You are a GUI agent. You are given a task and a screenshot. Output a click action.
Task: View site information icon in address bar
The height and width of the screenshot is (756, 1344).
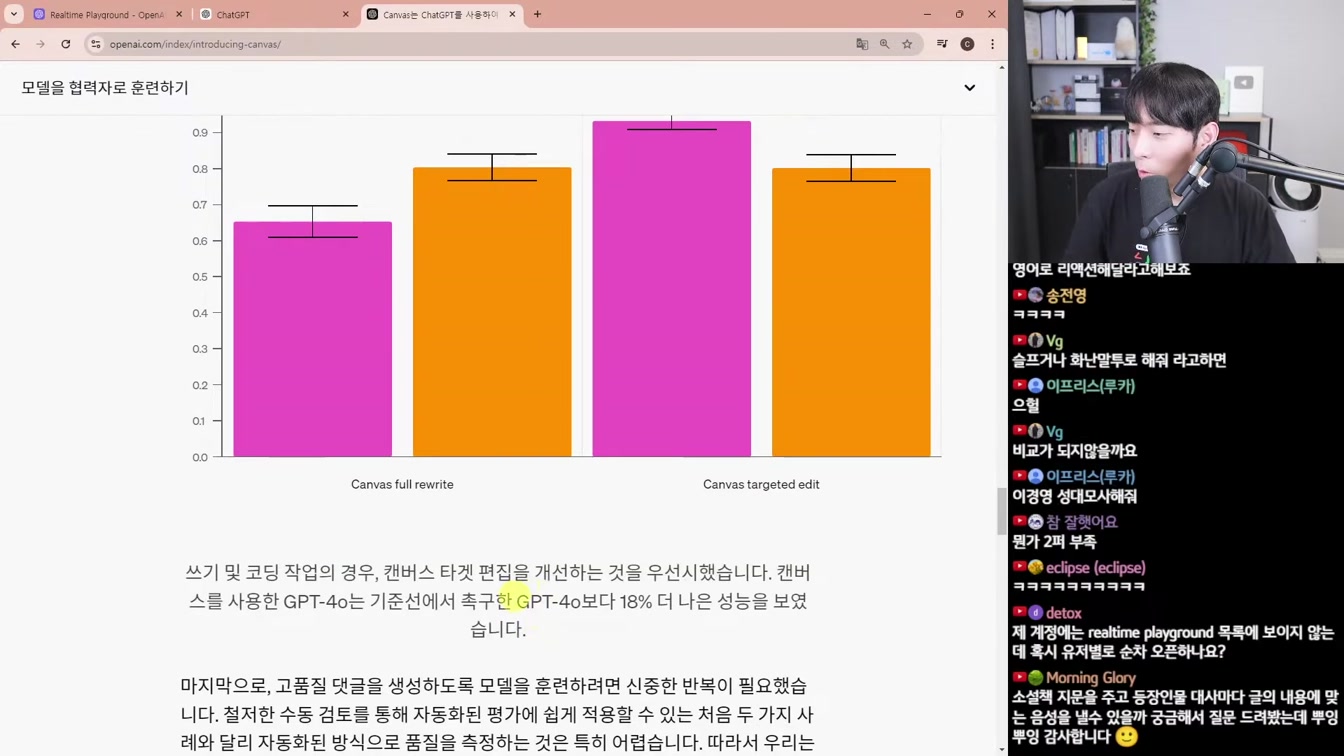pos(96,44)
